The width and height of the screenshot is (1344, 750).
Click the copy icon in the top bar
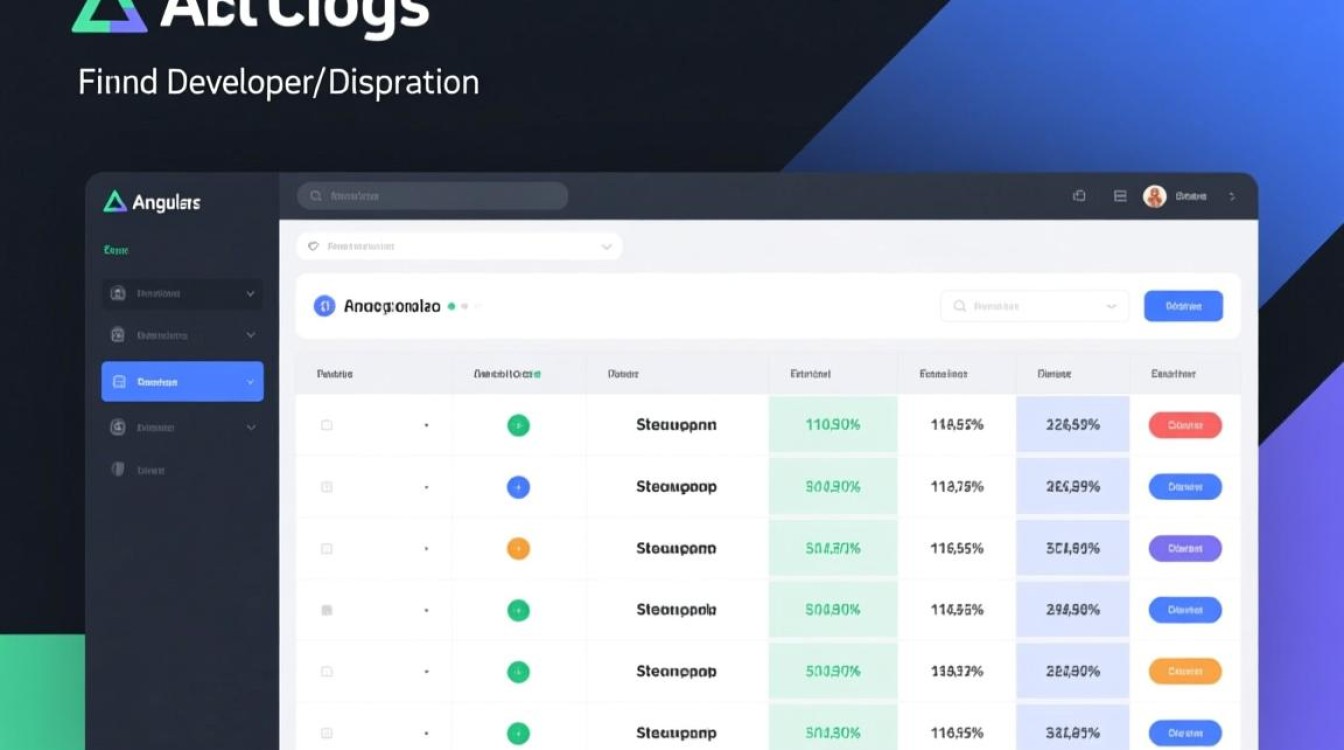pos(1079,195)
